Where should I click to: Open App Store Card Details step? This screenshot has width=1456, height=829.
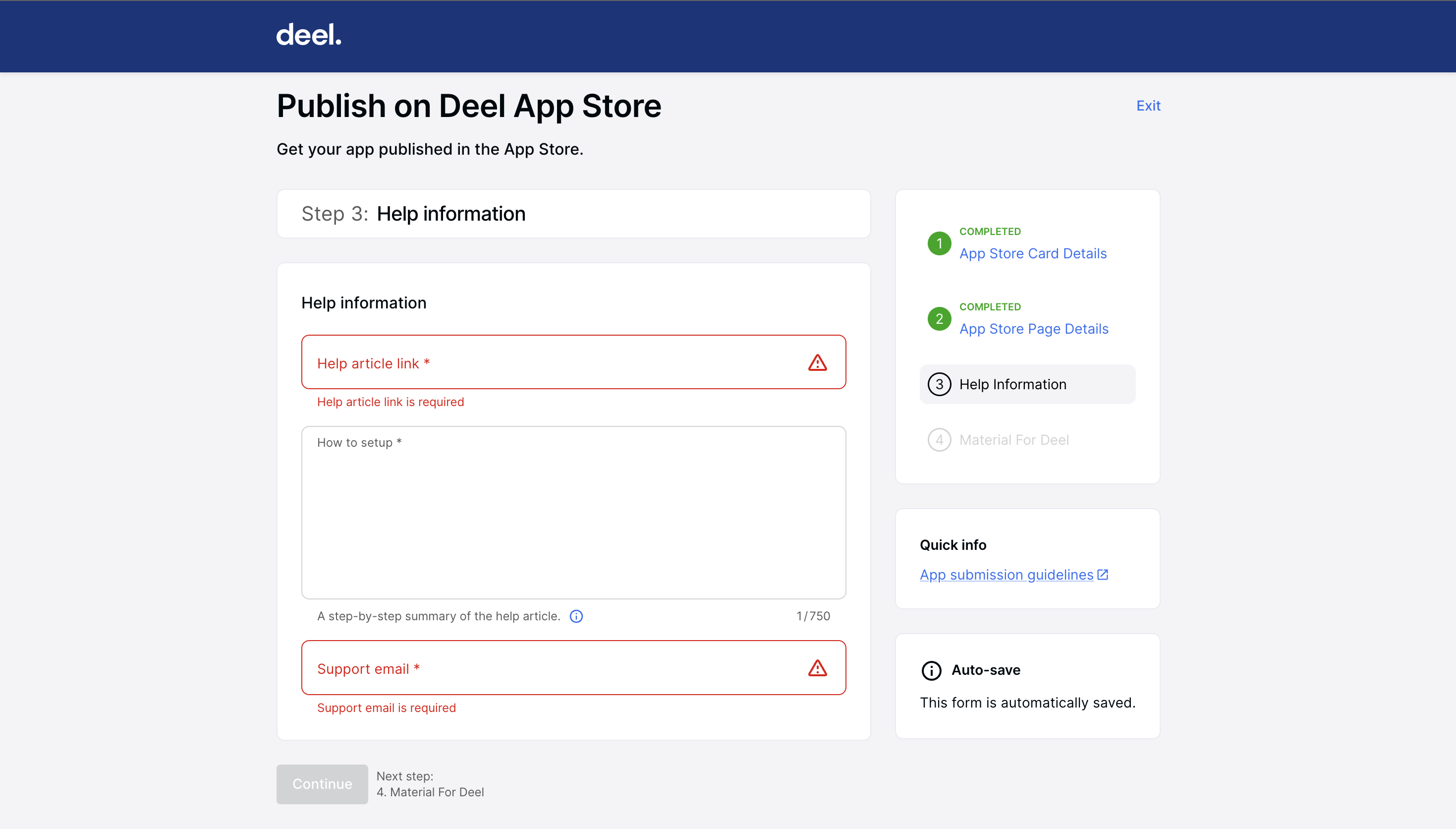pyautogui.click(x=1033, y=253)
